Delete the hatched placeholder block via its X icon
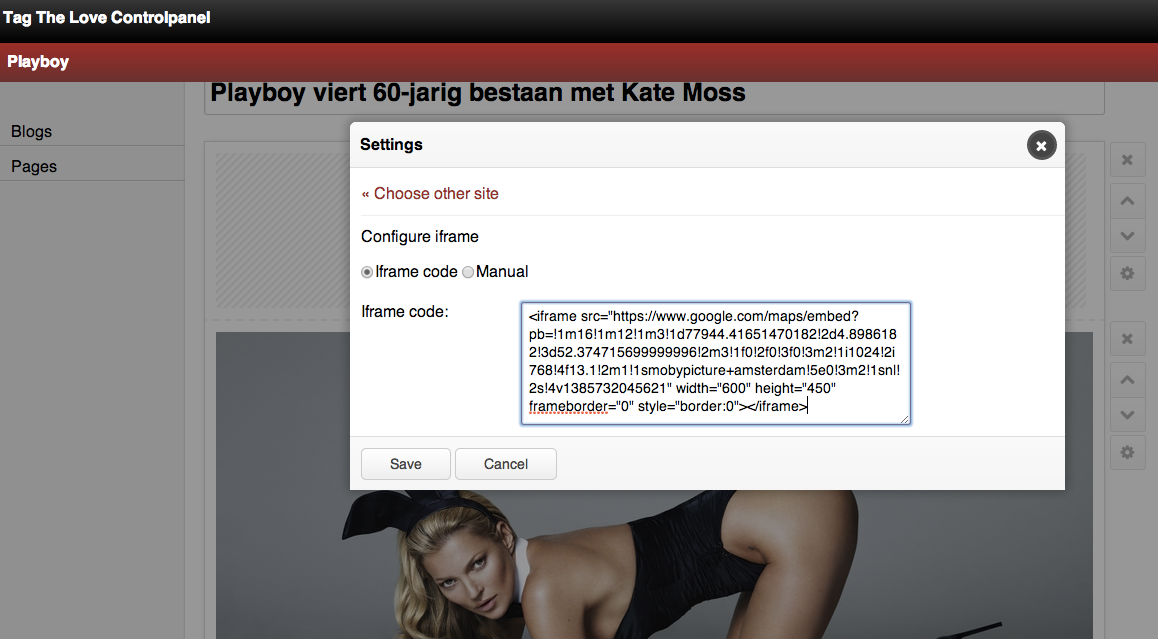This screenshot has width=1158, height=639. [x=1127, y=160]
